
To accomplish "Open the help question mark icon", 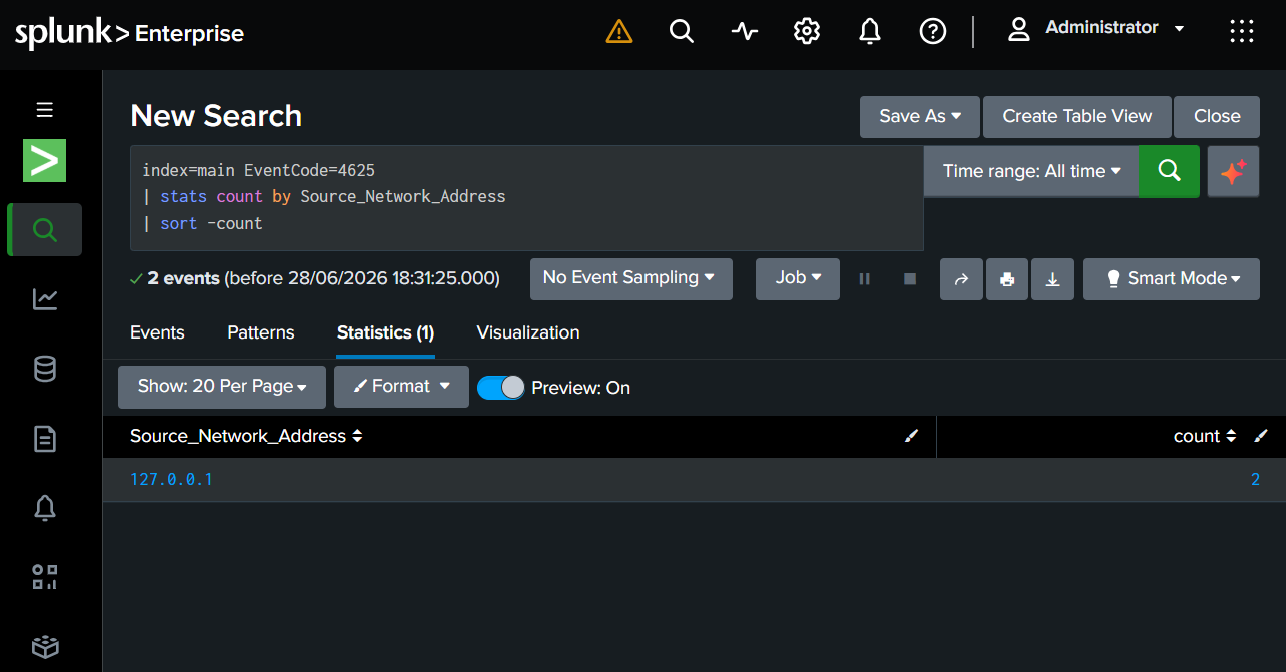I will 932,32.
